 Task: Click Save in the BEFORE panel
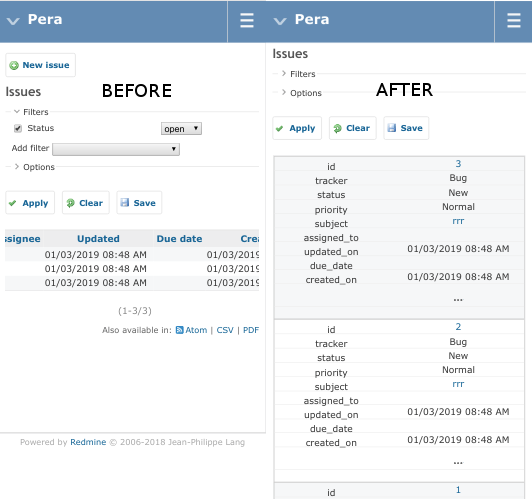(139, 203)
